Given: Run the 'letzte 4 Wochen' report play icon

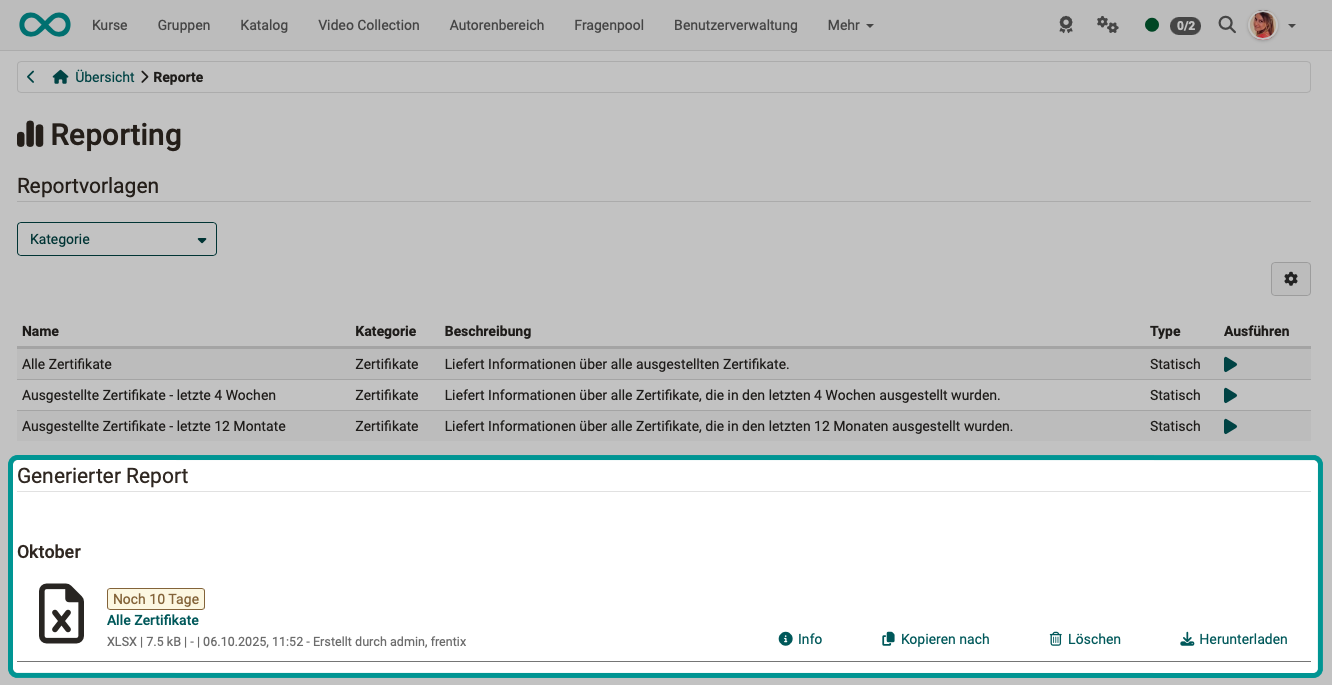Looking at the screenshot, I should (1231, 395).
